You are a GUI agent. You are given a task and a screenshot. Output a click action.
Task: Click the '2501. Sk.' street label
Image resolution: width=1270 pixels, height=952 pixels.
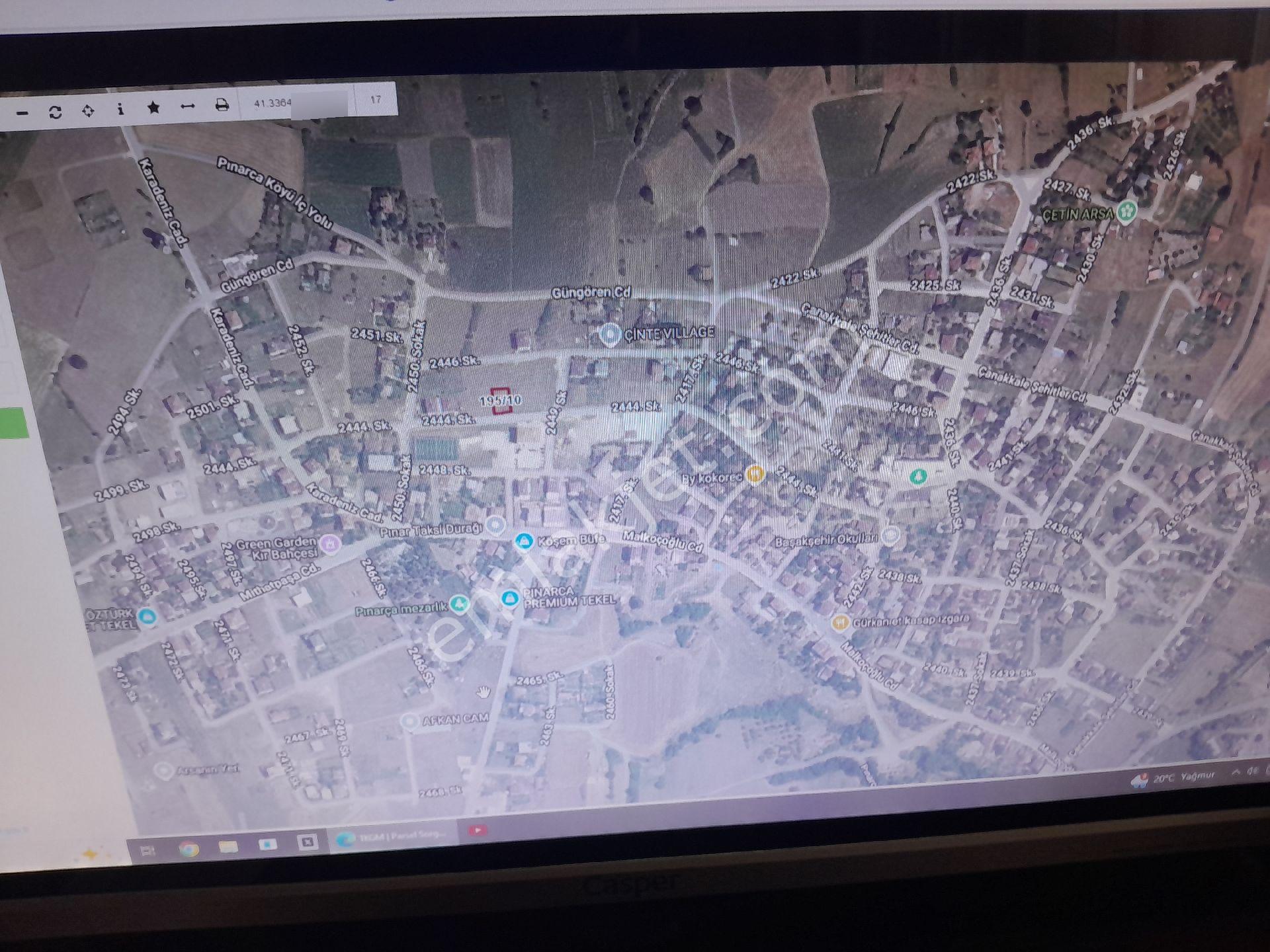tap(212, 407)
